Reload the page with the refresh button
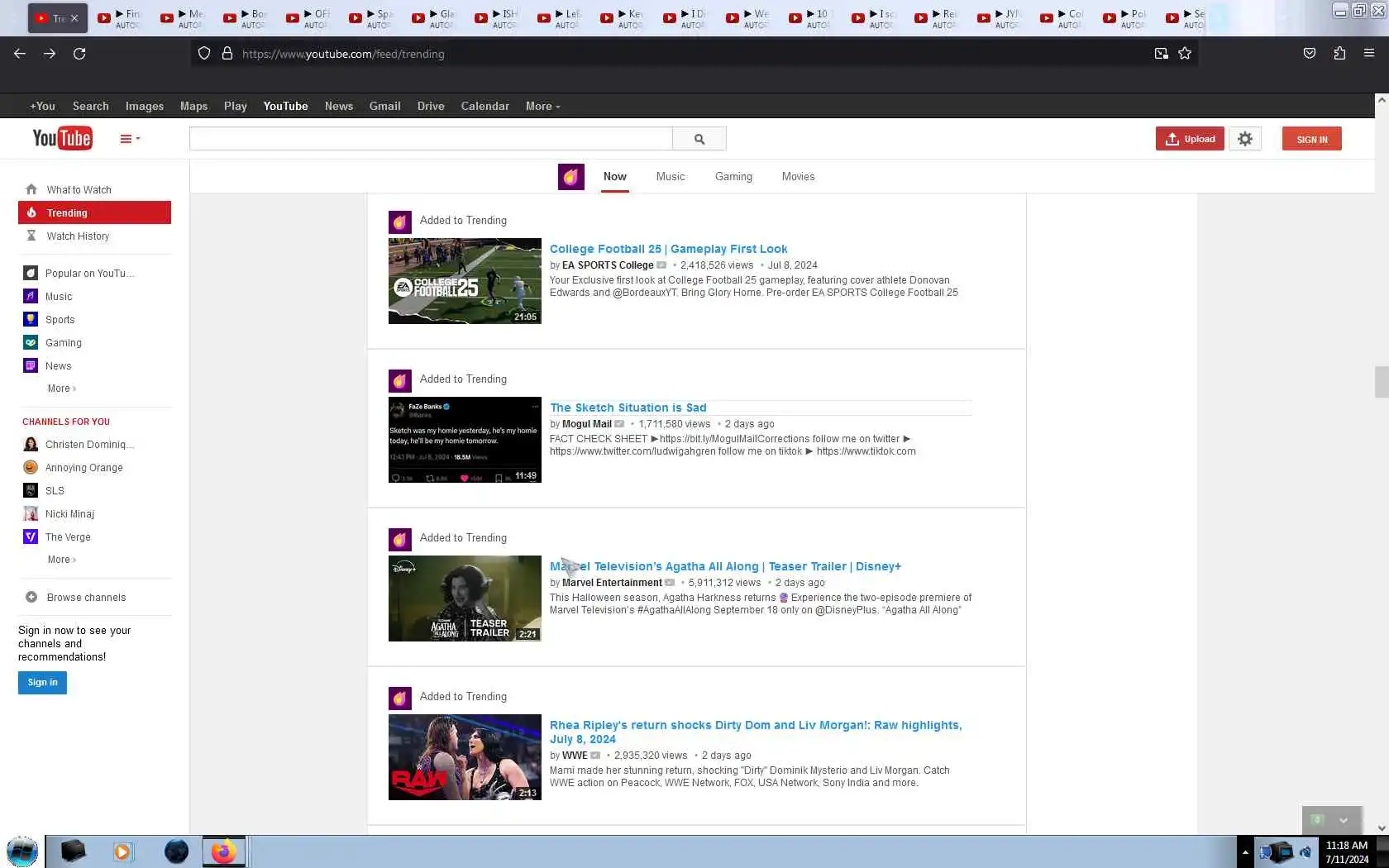This screenshot has height=868, width=1389. tap(79, 54)
